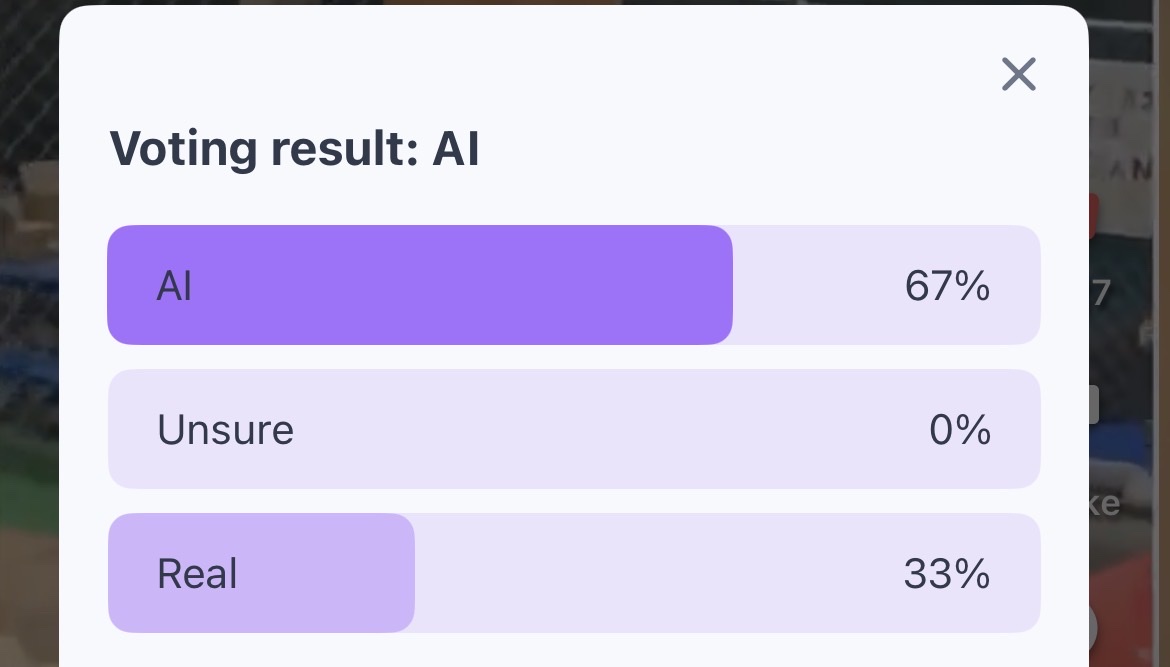Click the "Voting result: AI" heading

pos(294,149)
